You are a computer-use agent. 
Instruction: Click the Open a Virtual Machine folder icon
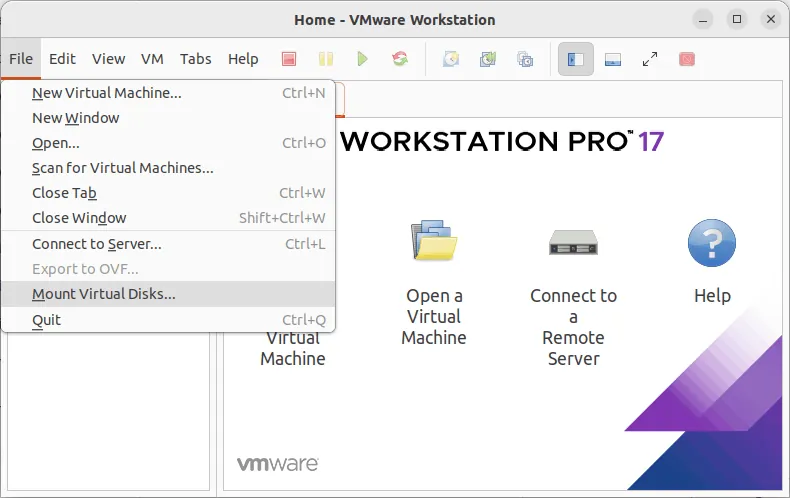(434, 240)
